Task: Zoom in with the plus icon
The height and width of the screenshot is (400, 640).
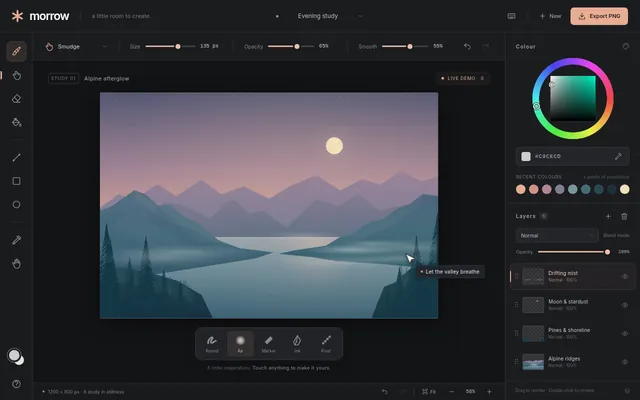Action: [489, 391]
